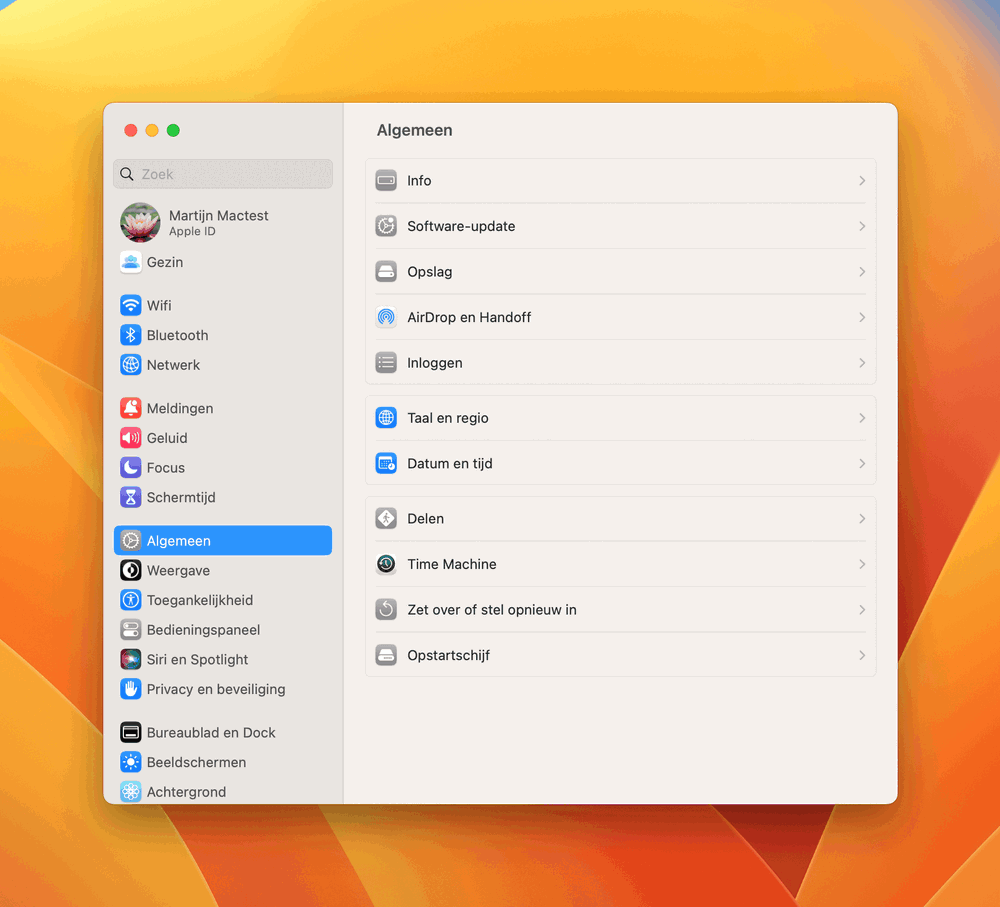Image resolution: width=1000 pixels, height=907 pixels.
Task: Expand the Inloggen row chevron
Action: click(862, 363)
